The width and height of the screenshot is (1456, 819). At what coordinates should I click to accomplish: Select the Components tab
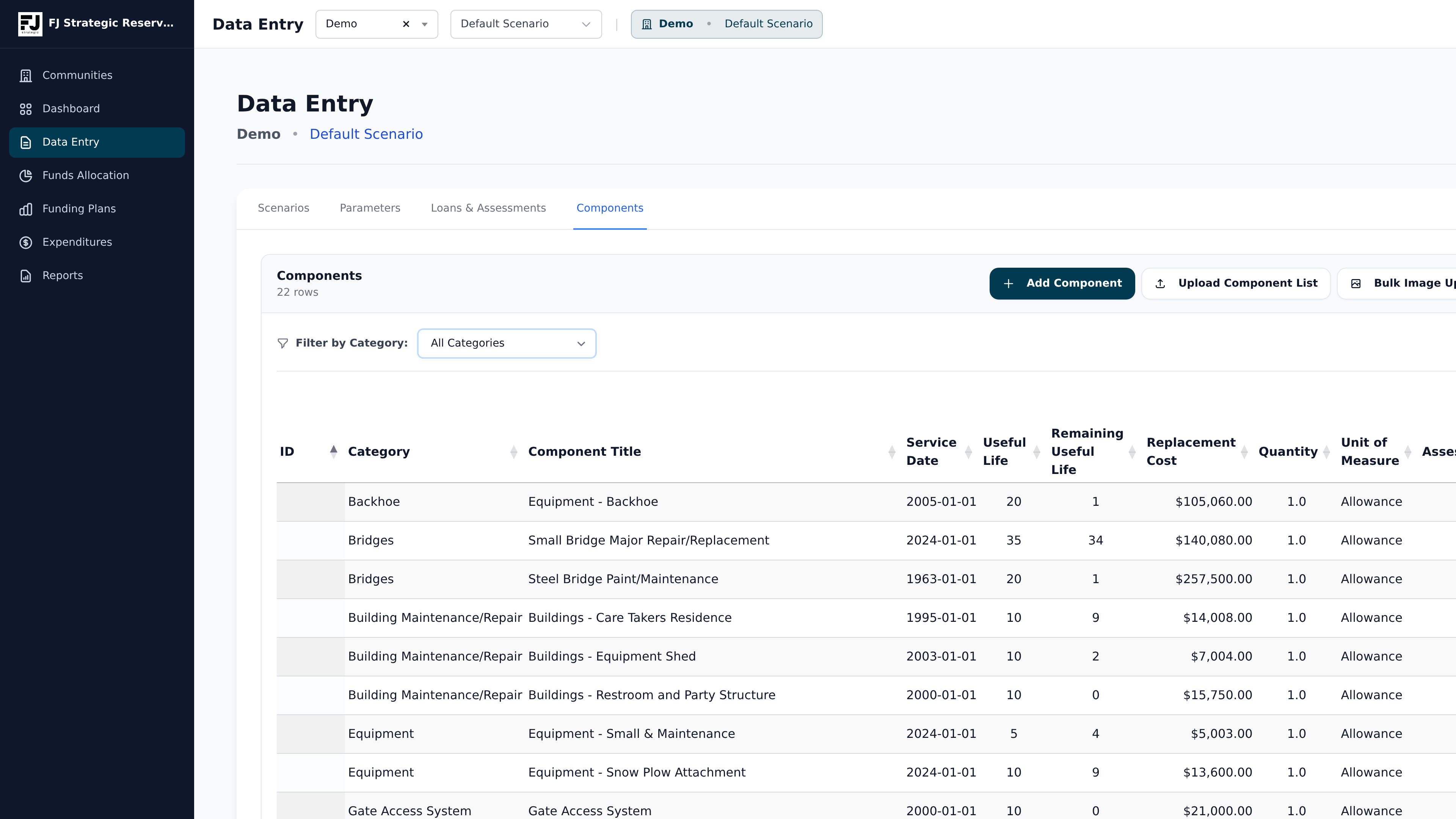pyautogui.click(x=610, y=208)
